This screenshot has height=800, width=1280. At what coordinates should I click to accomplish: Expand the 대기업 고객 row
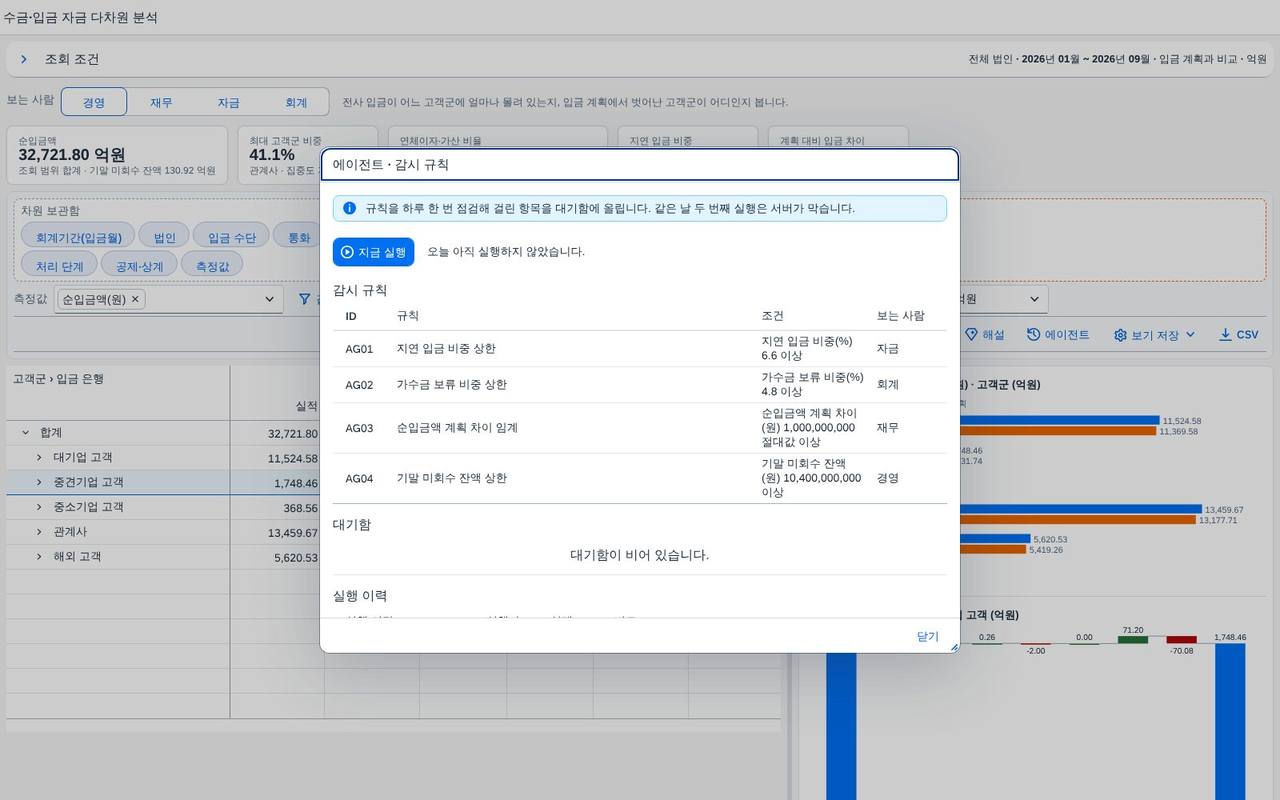pyautogui.click(x=39, y=458)
